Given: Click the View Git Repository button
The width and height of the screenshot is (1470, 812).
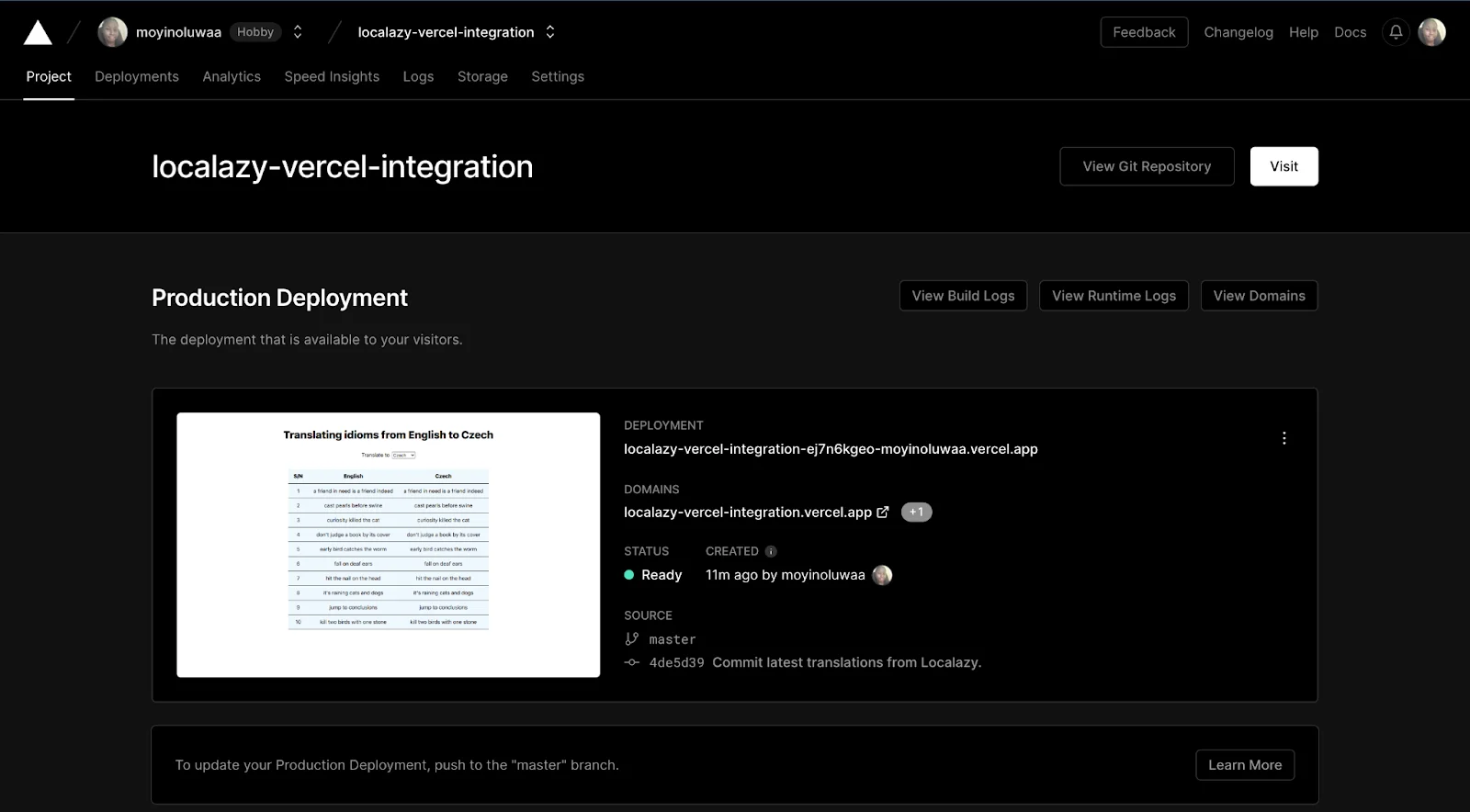Looking at the screenshot, I should [1146, 166].
